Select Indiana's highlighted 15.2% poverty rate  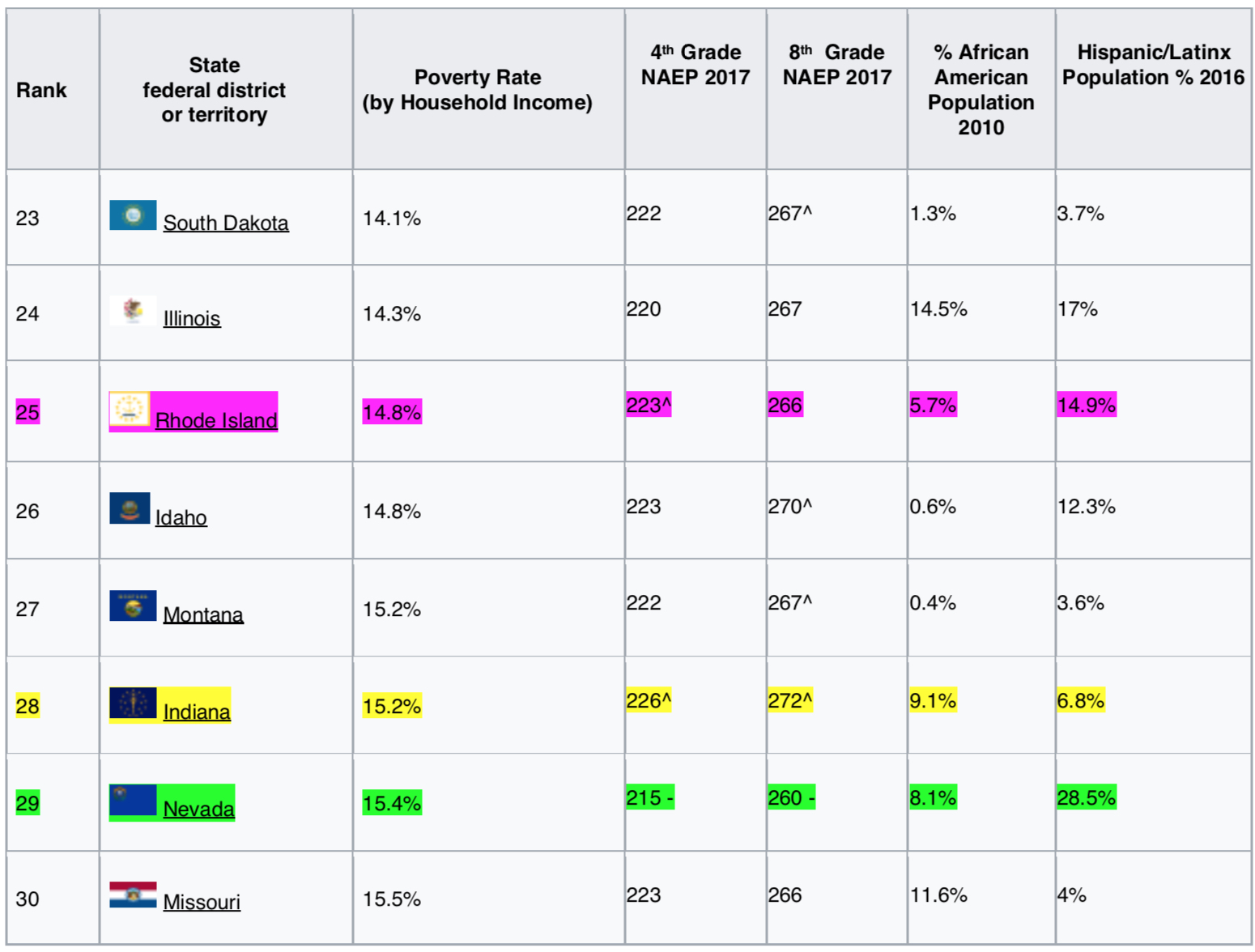click(392, 707)
